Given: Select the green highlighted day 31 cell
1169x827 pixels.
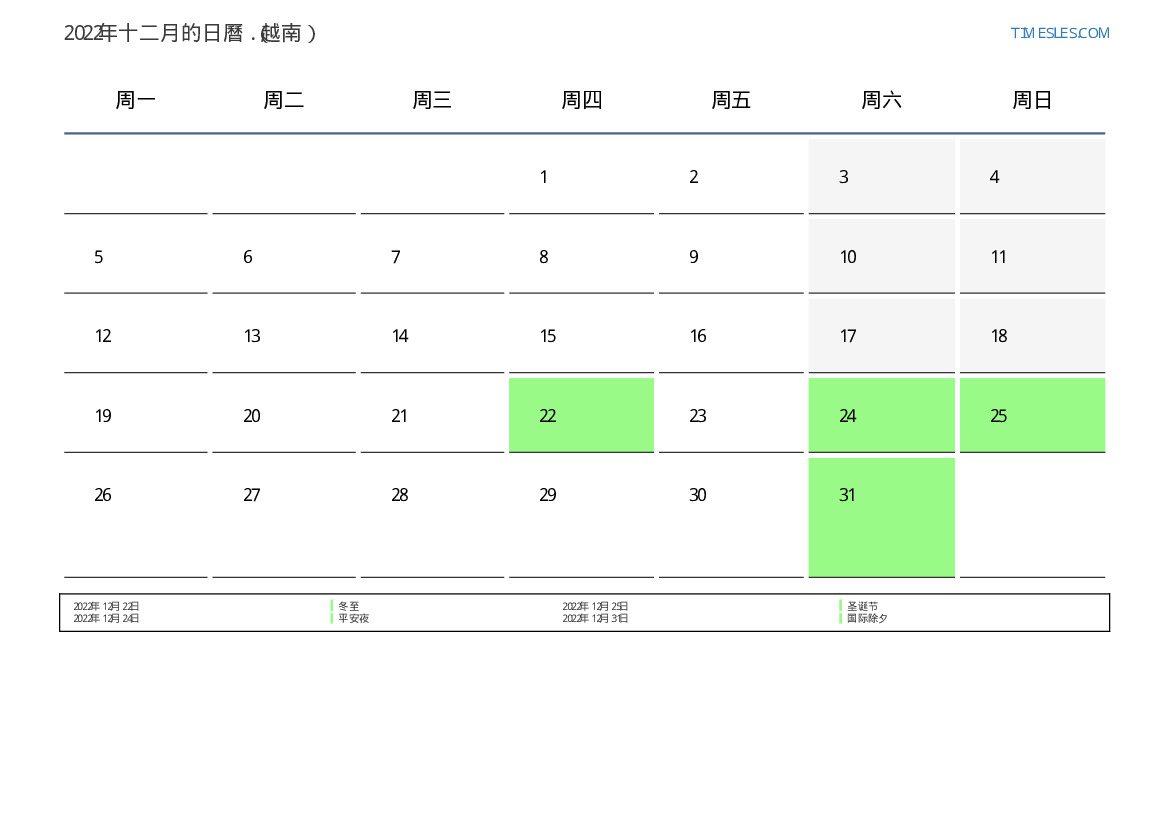Looking at the screenshot, I should pos(882,518).
